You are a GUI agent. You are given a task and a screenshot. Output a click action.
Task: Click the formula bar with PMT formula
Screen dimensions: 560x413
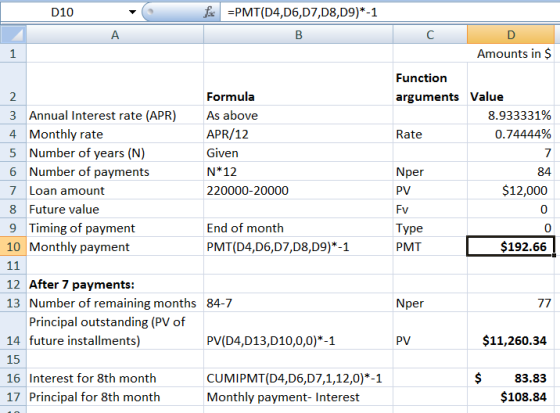click(389, 13)
